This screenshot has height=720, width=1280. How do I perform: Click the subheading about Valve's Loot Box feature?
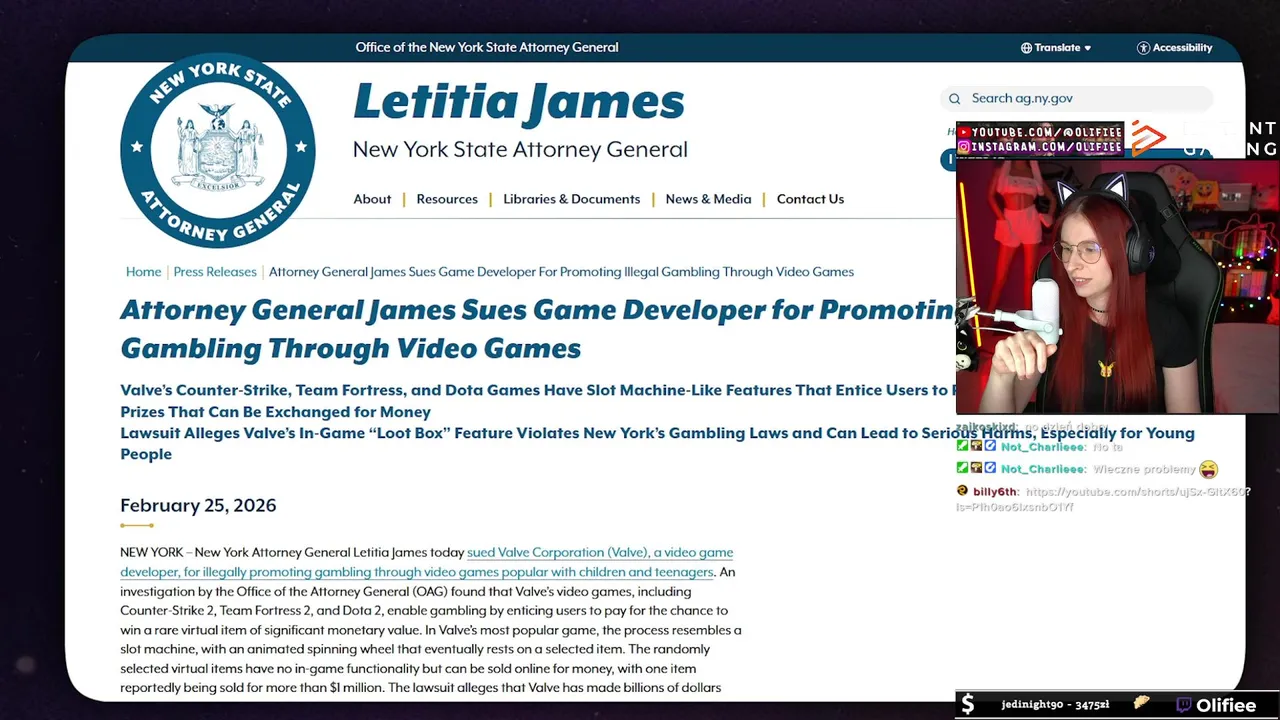[x=657, y=443]
